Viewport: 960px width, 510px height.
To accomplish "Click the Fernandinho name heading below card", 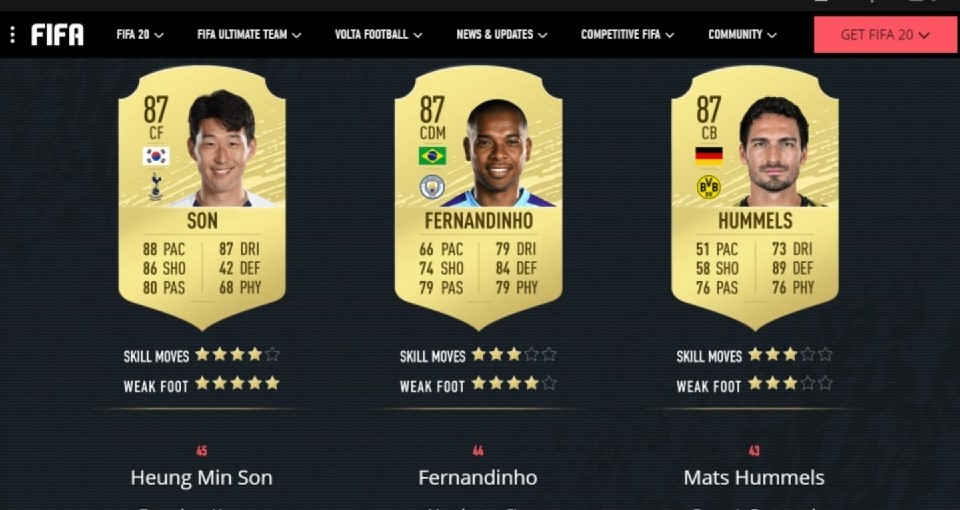I will (478, 478).
